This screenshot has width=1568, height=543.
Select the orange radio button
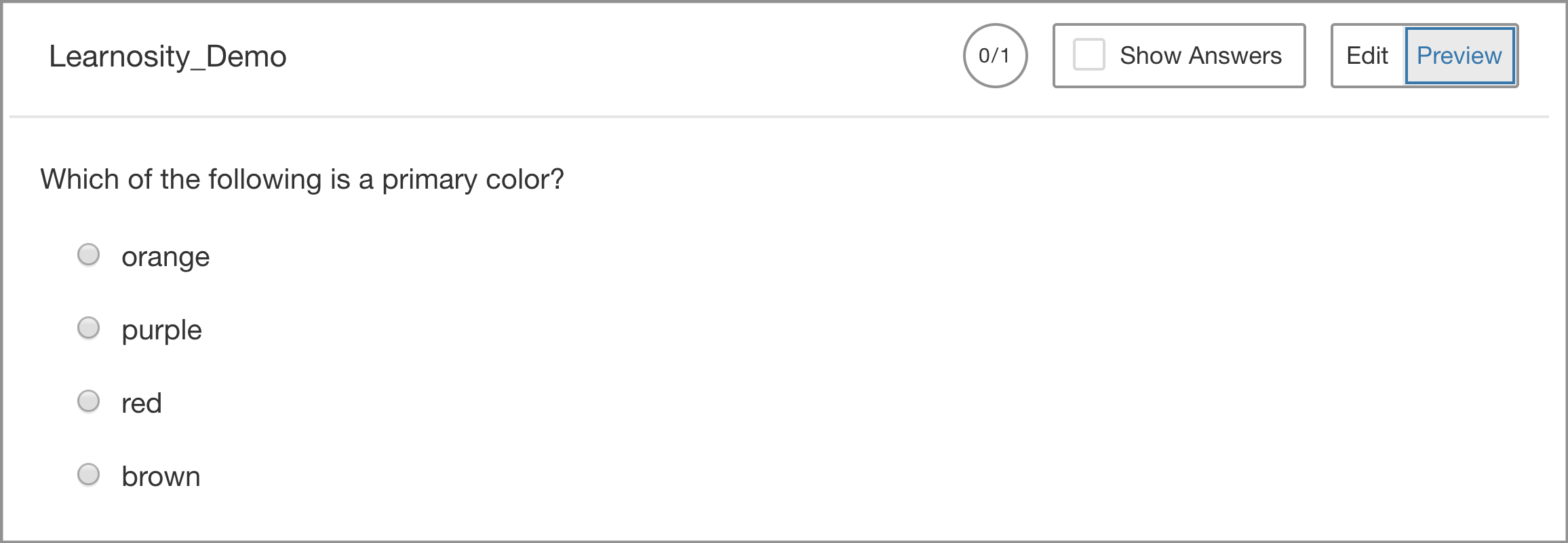(x=89, y=255)
